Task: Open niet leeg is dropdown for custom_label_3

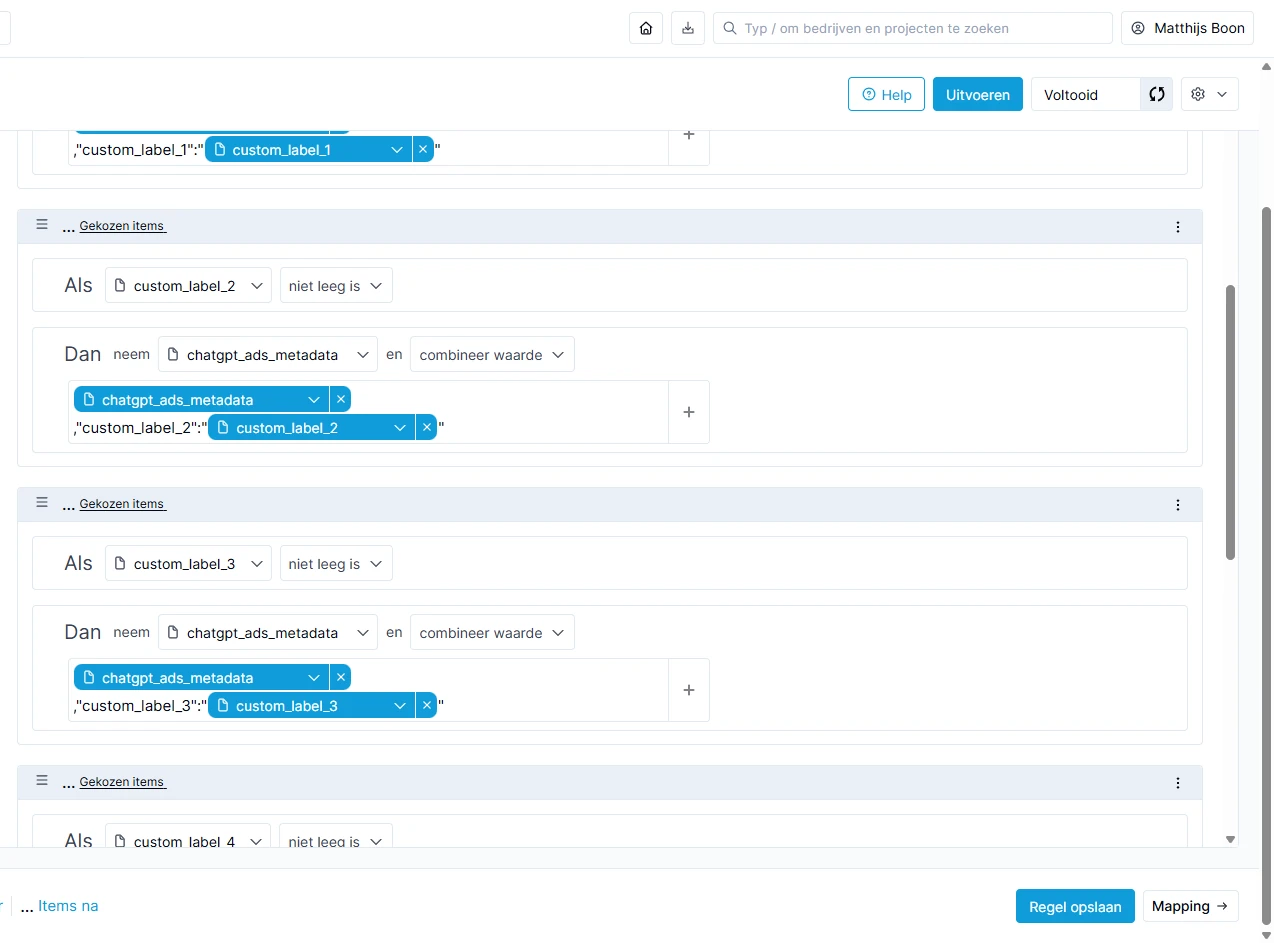Action: (336, 564)
